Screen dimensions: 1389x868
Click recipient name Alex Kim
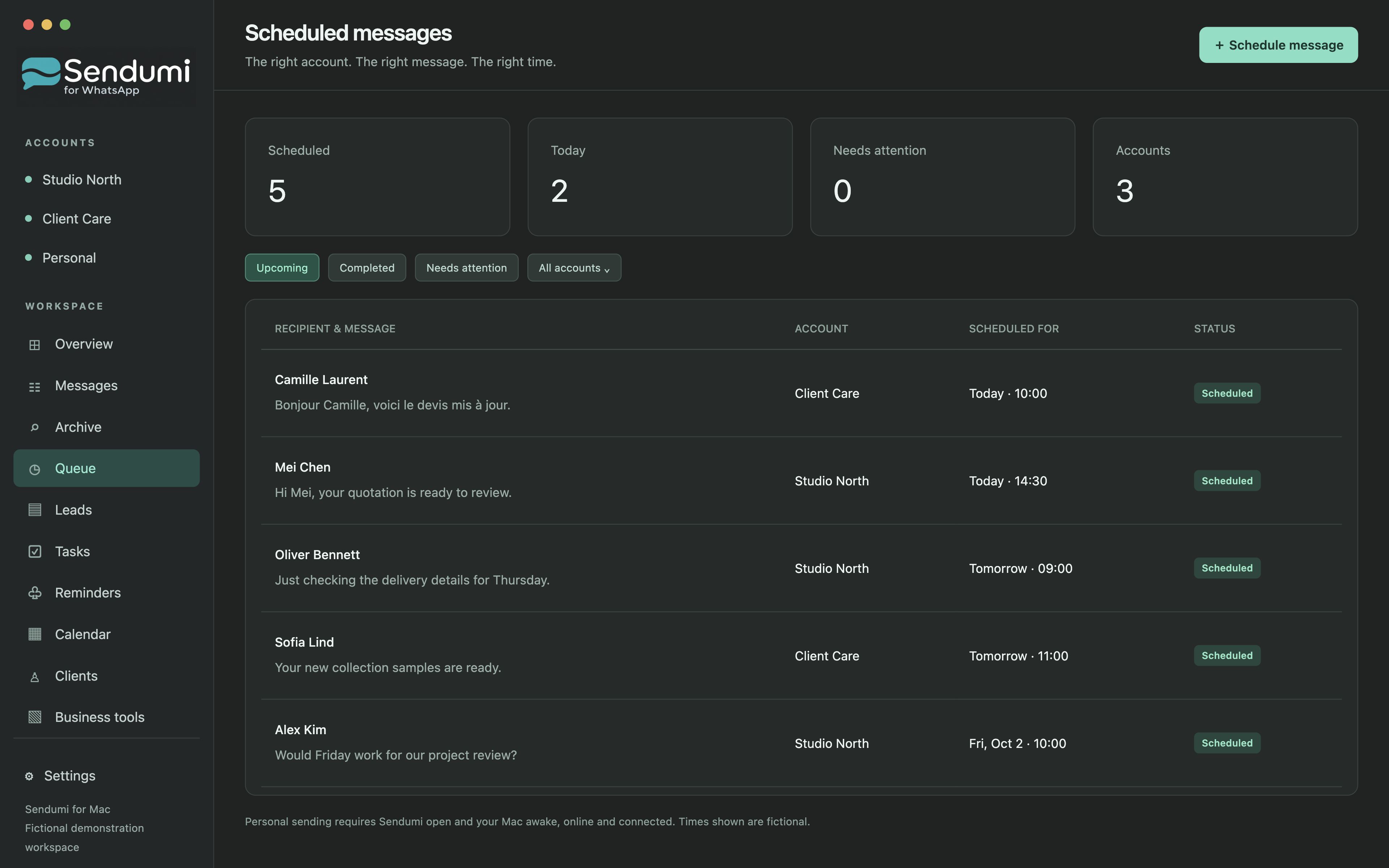click(x=300, y=729)
